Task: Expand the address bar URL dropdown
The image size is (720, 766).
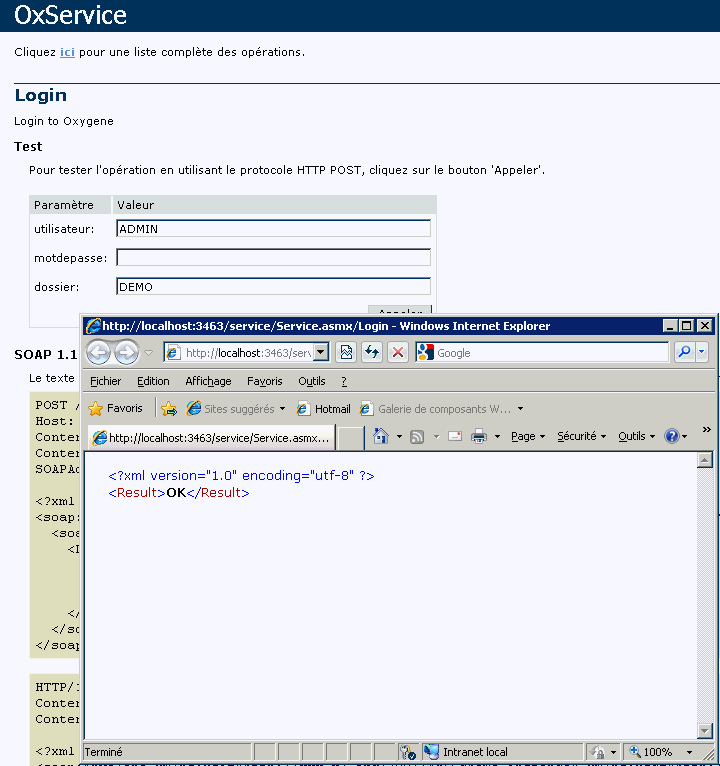Action: (321, 352)
